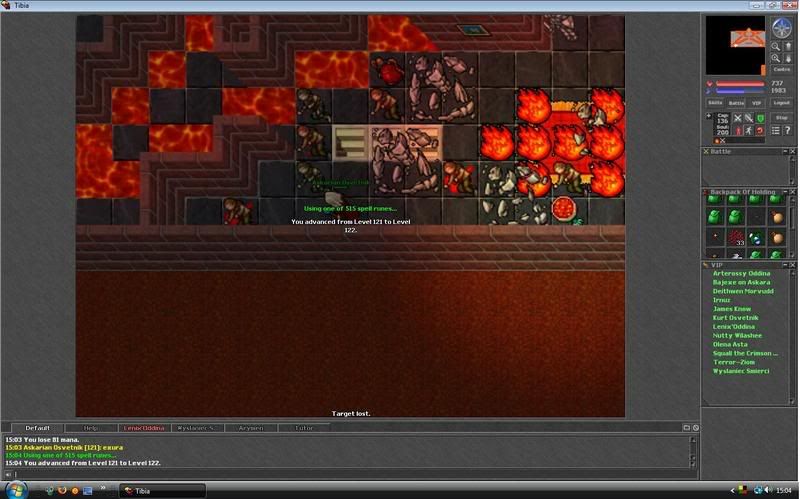Image resolution: width=800 pixels, height=499 pixels.
Task: Select VIP entry Arterossy Oddina
Action: coord(741,273)
